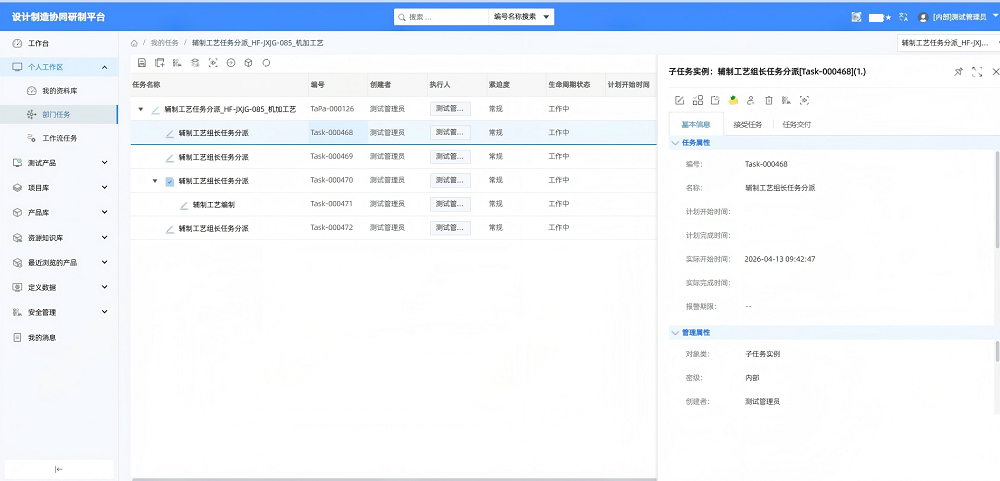Go to 我的任务 in the breadcrumb
Image resolution: width=1000 pixels, height=481 pixels.
(x=165, y=43)
